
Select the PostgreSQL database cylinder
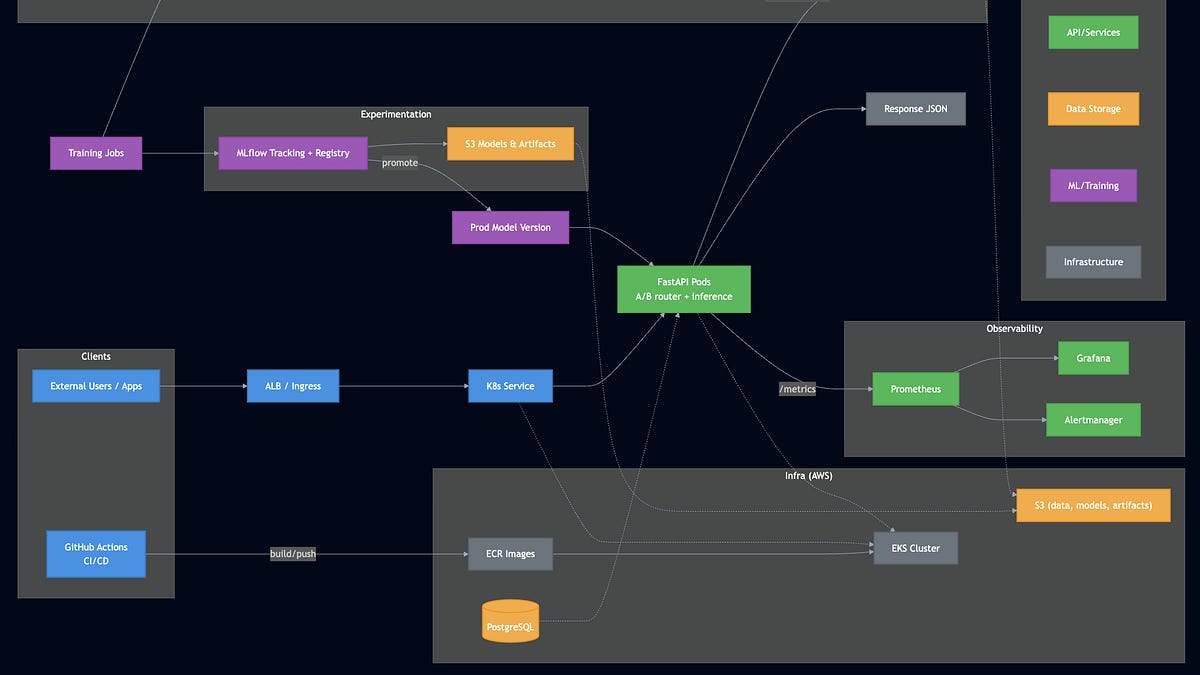click(510, 621)
